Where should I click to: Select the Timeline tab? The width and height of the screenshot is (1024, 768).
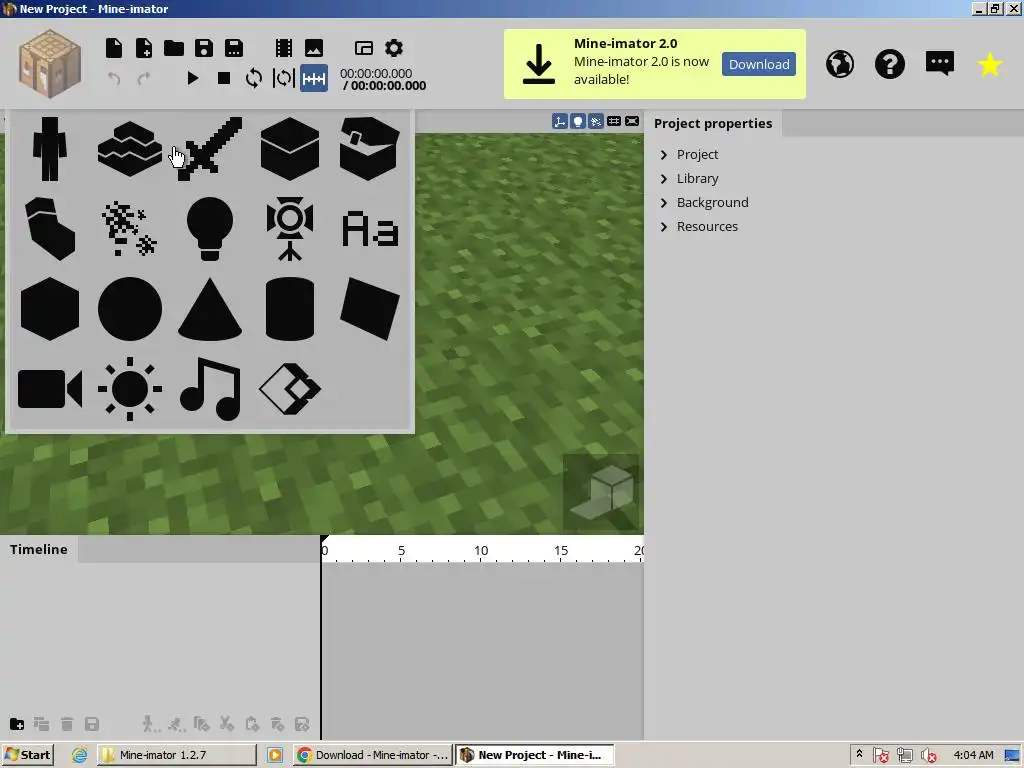(39, 549)
